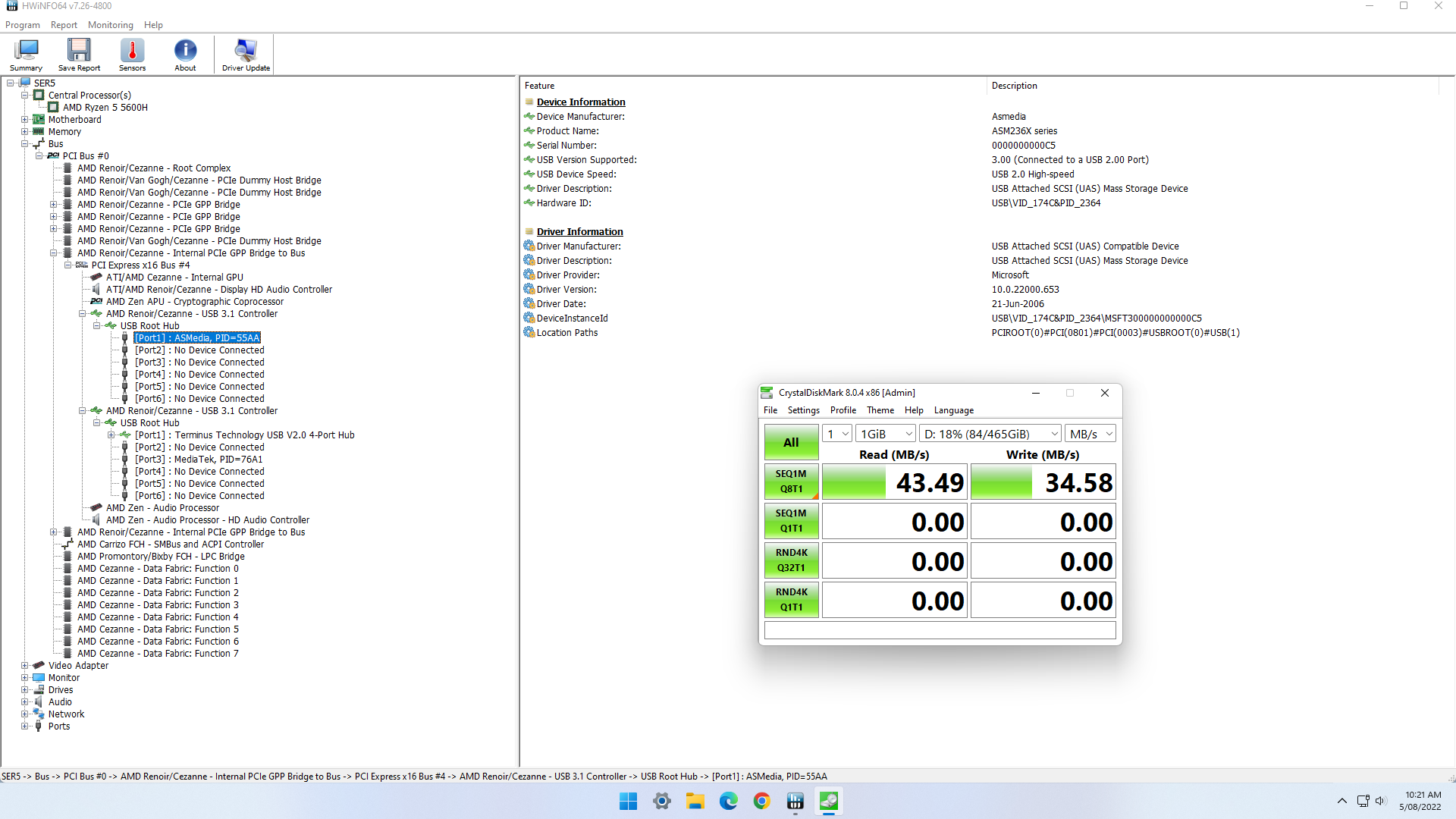Open the Program menu in HWiNFO

coord(23,25)
